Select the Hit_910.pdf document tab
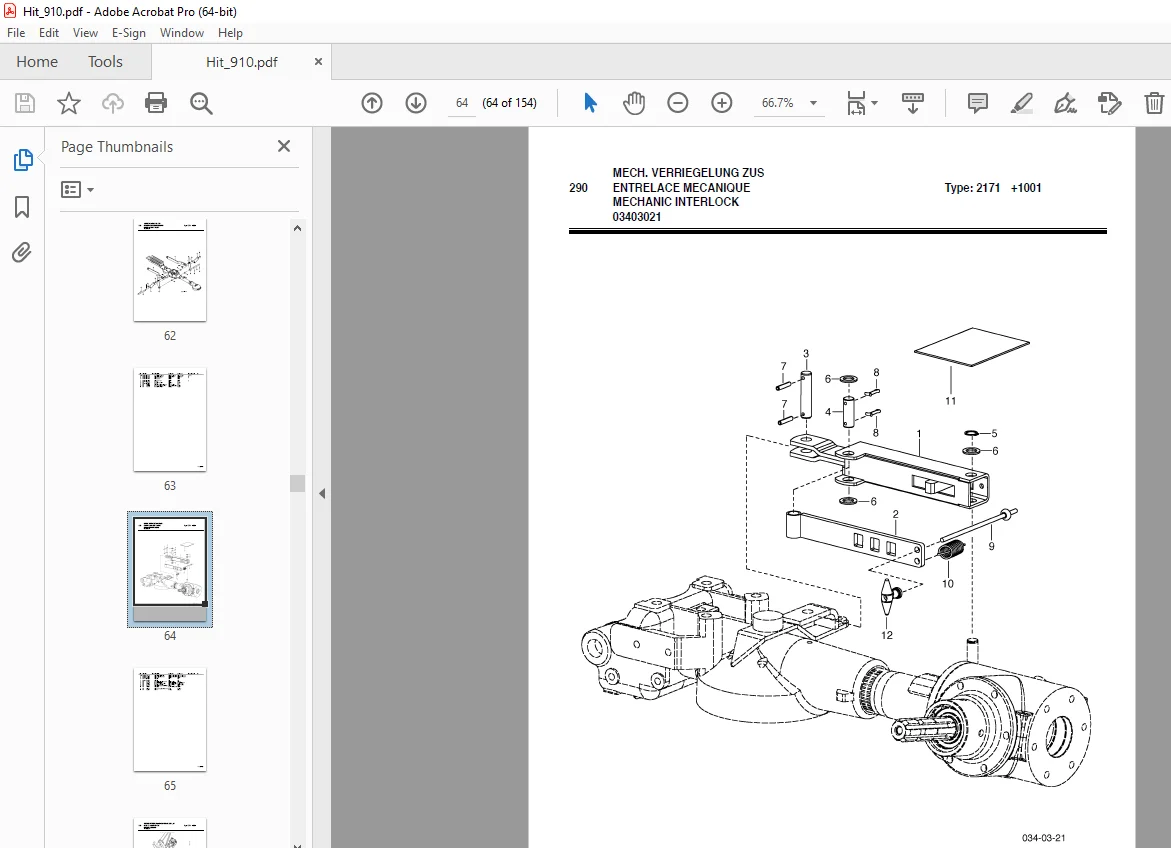The height and width of the screenshot is (848, 1171). point(241,62)
